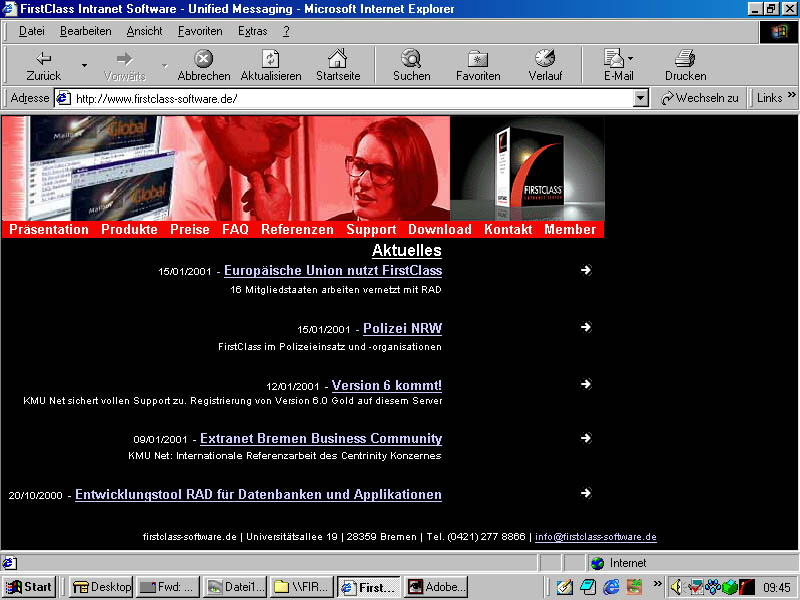Viewport: 800px width, 600px height.
Task: Follow the Polizei NRW news link
Action: coord(402,328)
